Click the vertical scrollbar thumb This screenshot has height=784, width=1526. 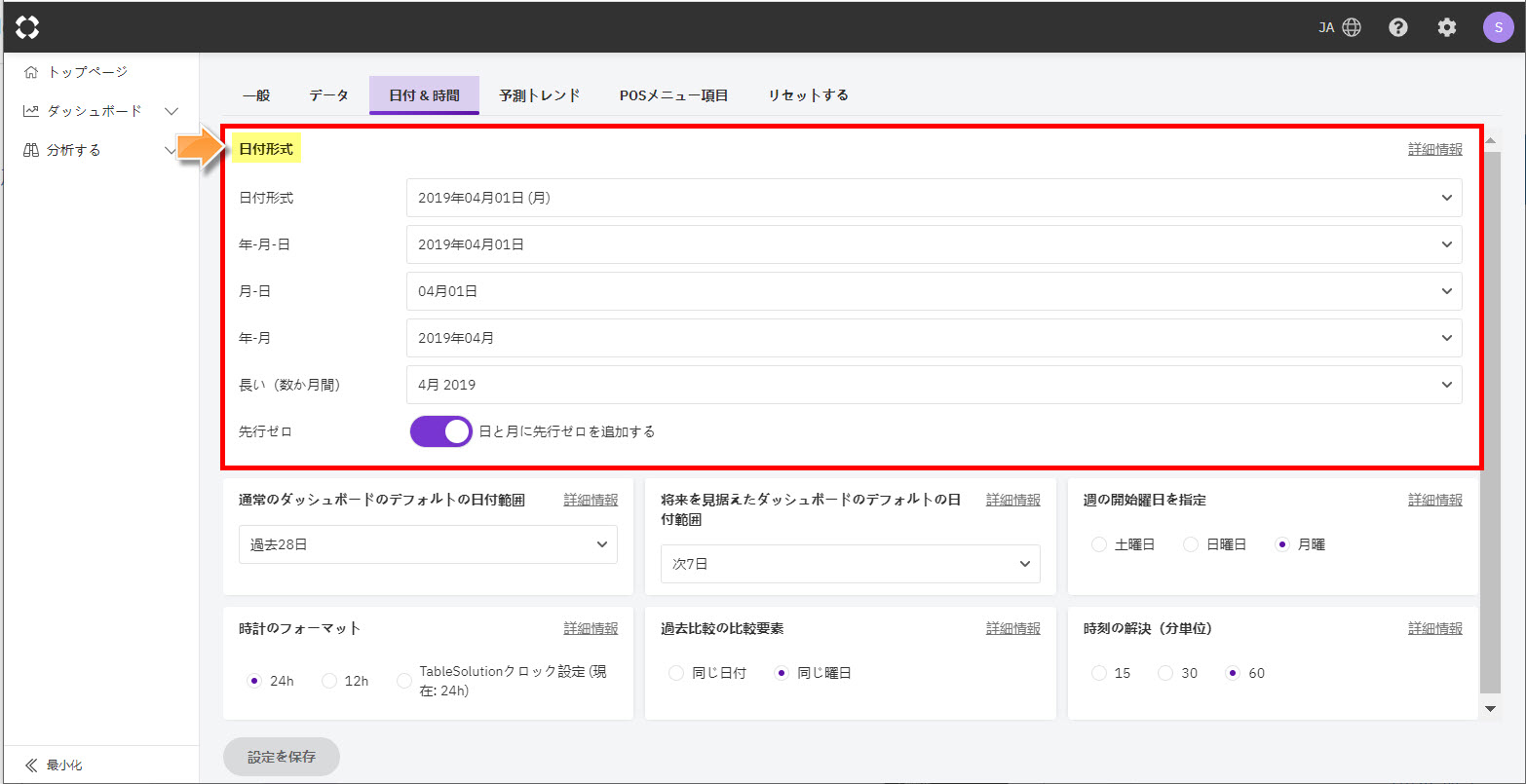[1490, 421]
